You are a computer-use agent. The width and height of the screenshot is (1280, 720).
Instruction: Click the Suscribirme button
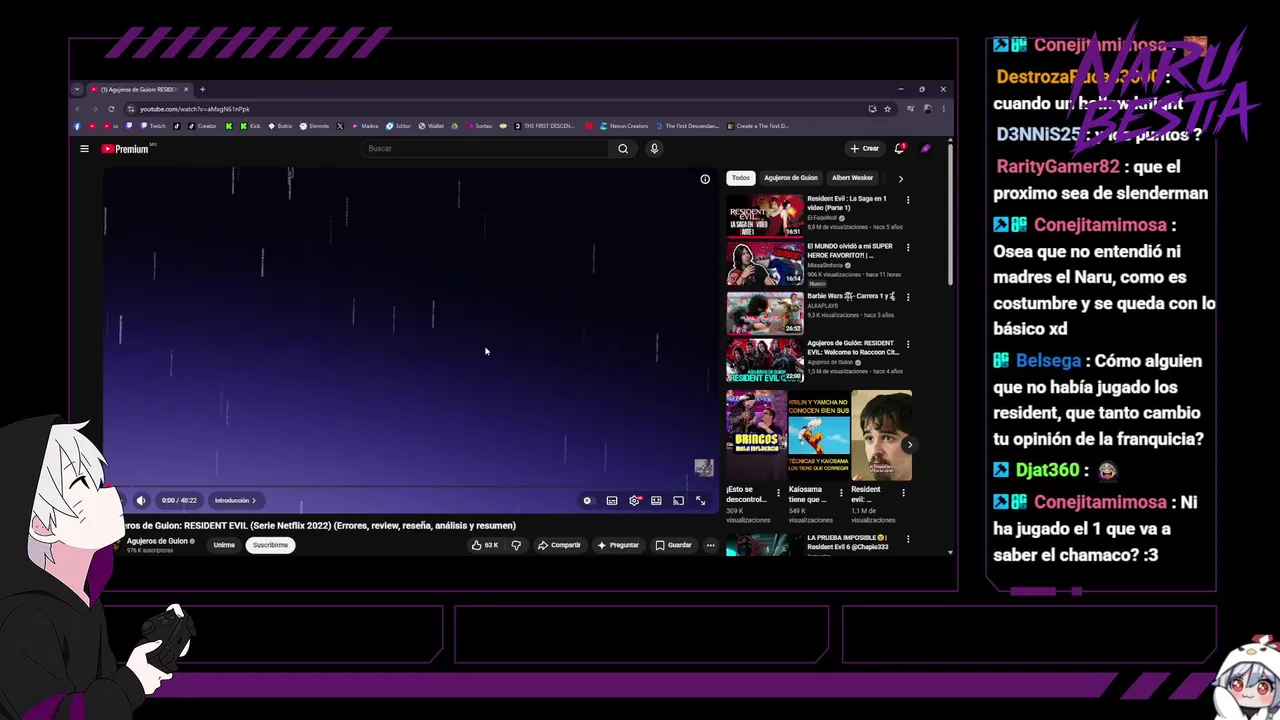[270, 545]
